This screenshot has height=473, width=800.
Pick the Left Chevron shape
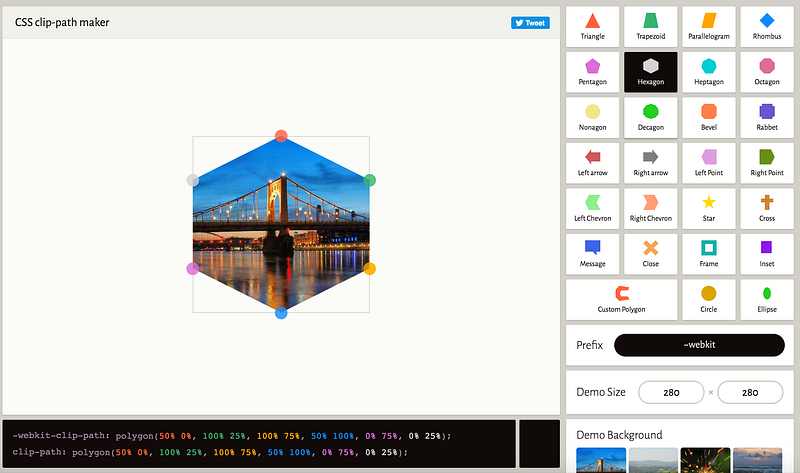pyautogui.click(x=592, y=209)
